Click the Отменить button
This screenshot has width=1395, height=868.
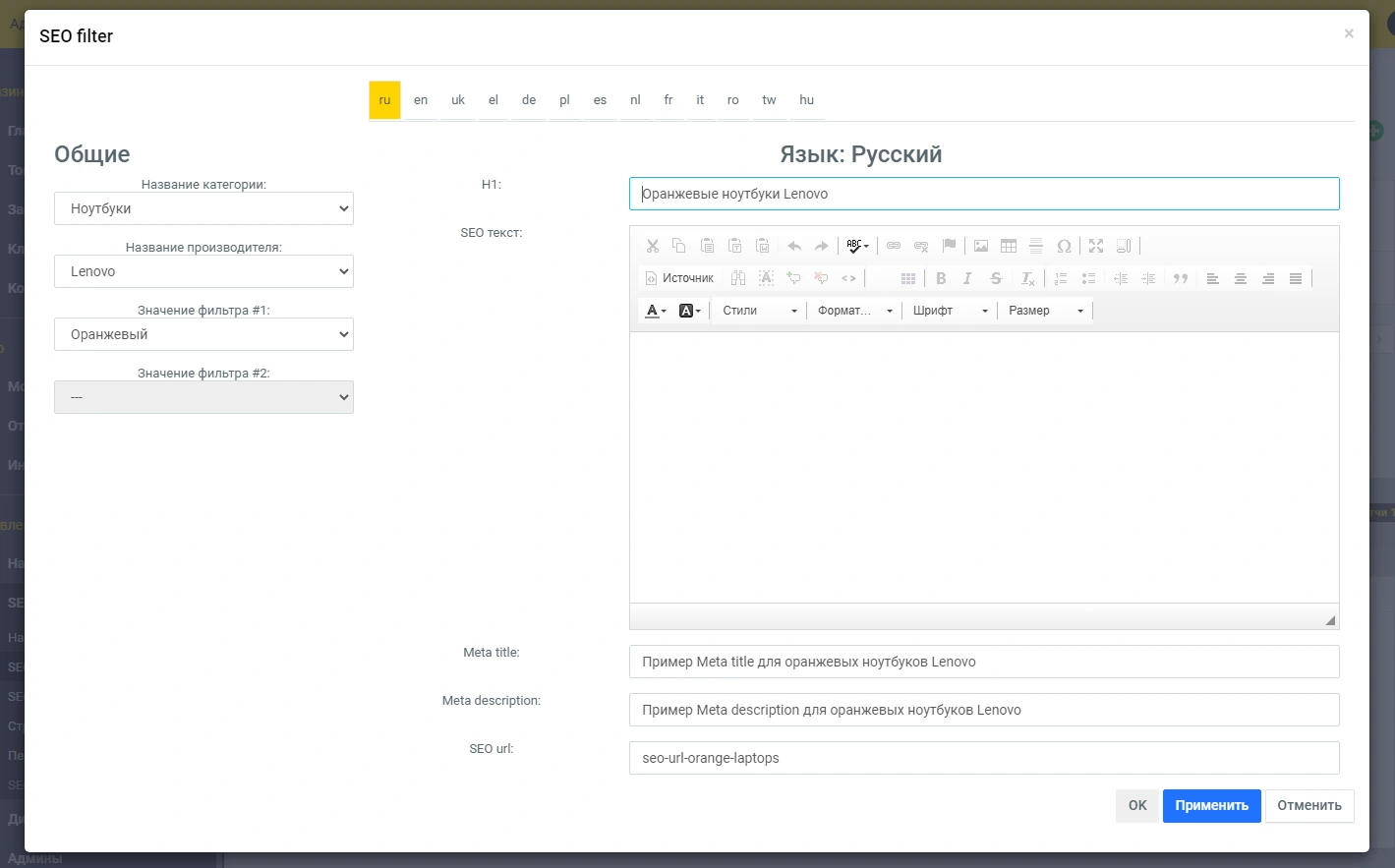[1308, 805]
